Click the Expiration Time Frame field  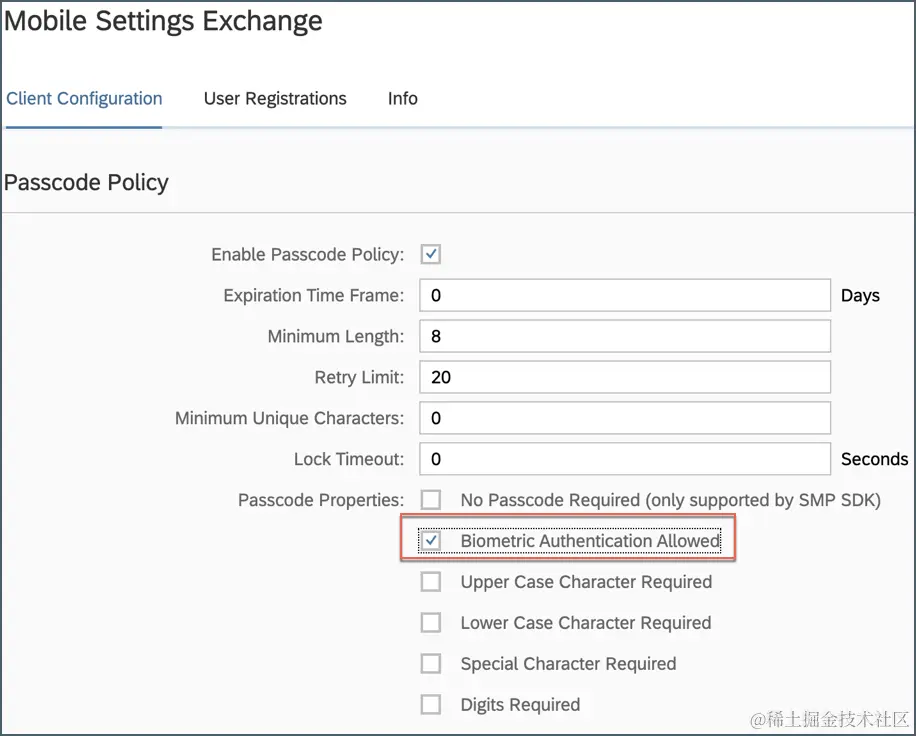[625, 296]
